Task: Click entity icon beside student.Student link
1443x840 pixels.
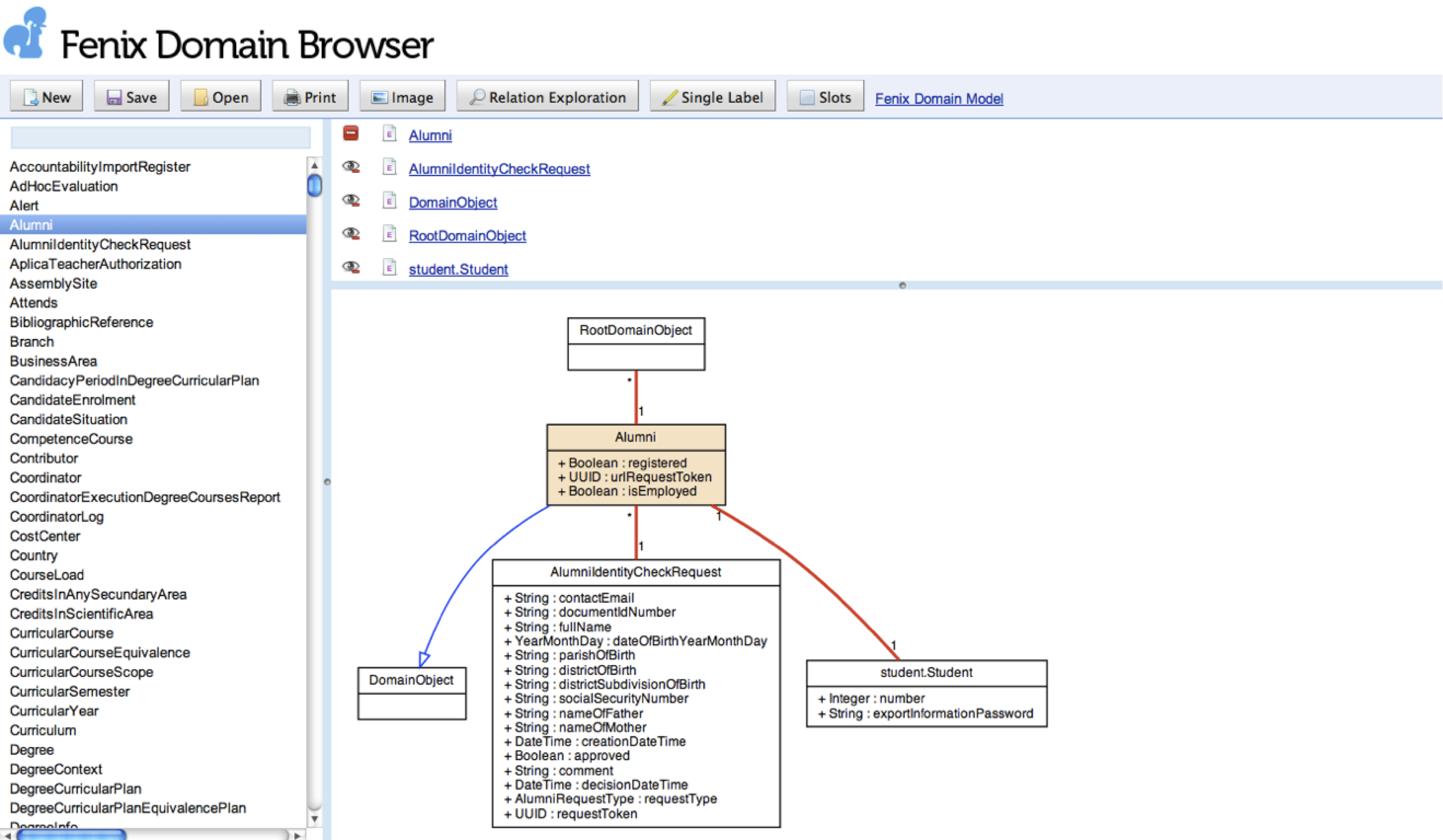Action: coord(390,267)
